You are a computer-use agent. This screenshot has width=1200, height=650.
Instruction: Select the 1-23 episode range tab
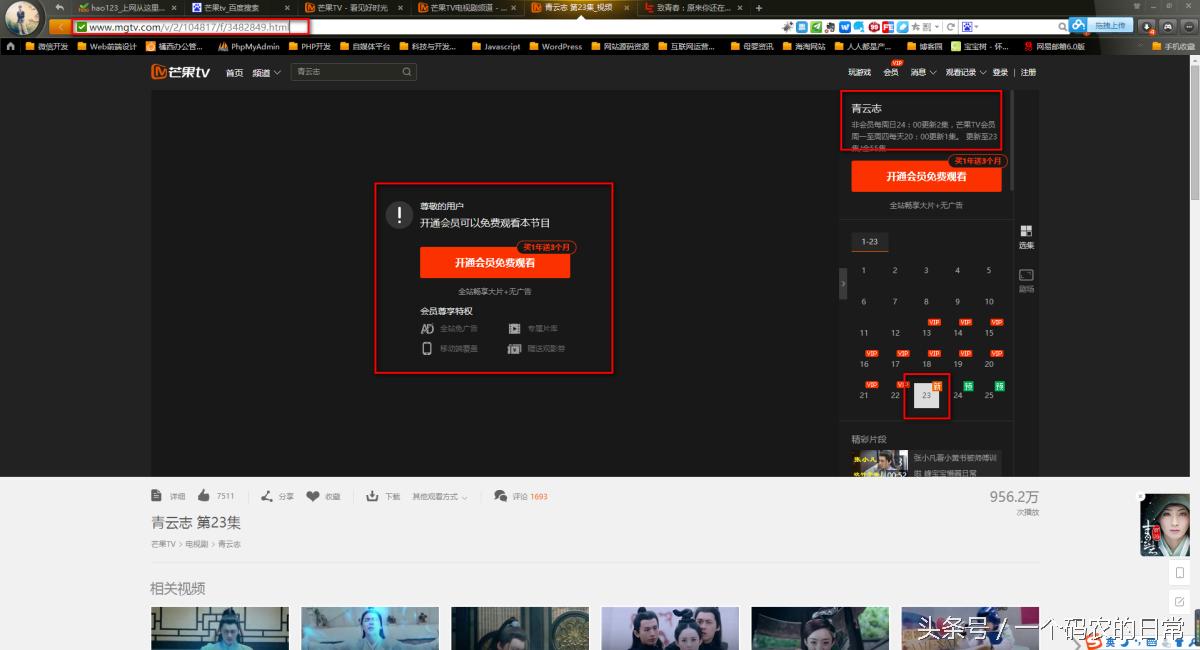coord(870,242)
